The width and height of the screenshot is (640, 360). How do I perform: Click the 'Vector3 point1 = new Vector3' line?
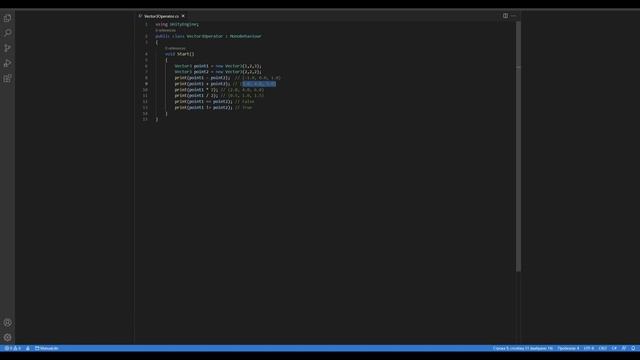[218, 66]
